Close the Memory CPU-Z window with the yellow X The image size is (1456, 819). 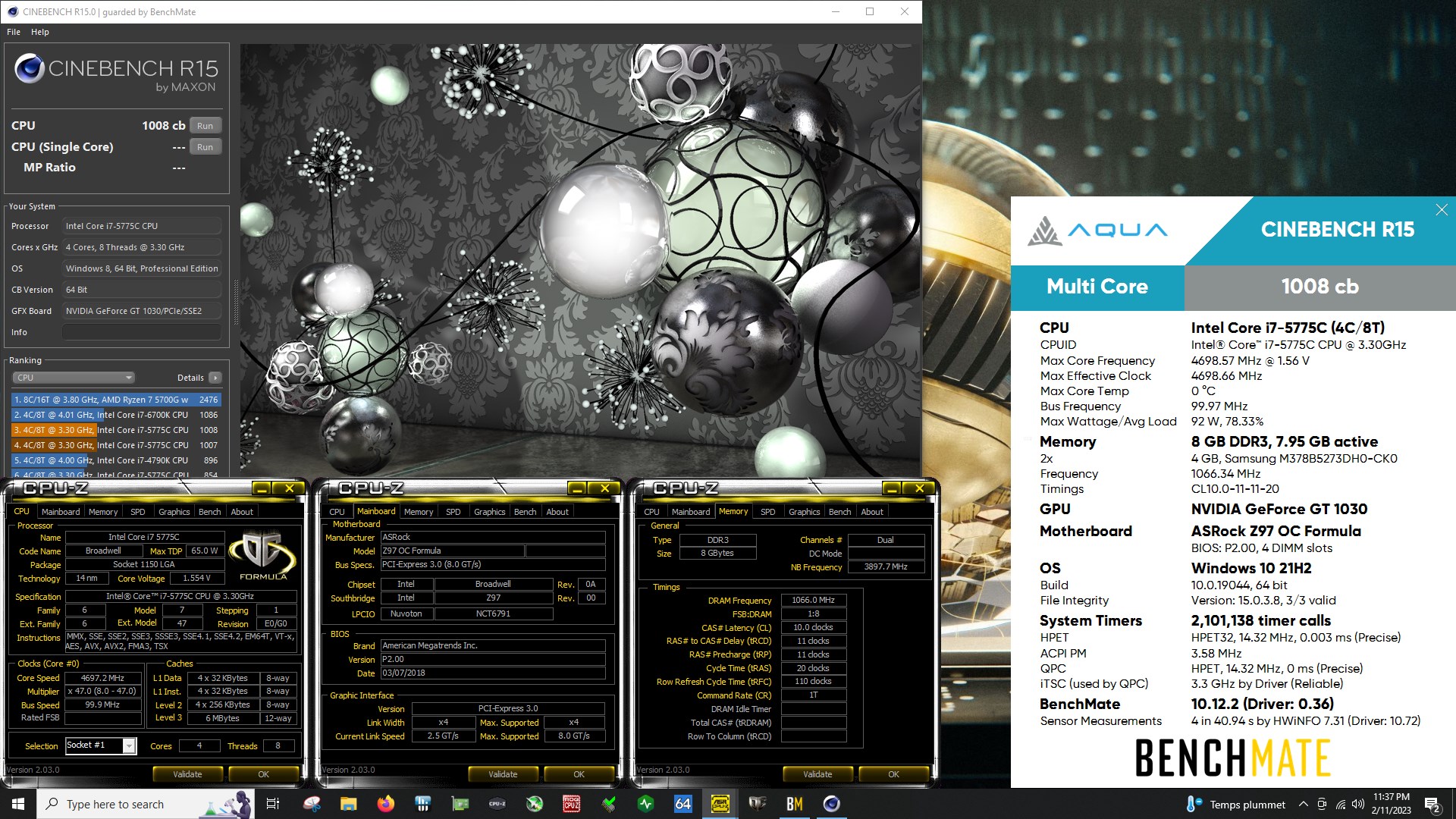919,488
